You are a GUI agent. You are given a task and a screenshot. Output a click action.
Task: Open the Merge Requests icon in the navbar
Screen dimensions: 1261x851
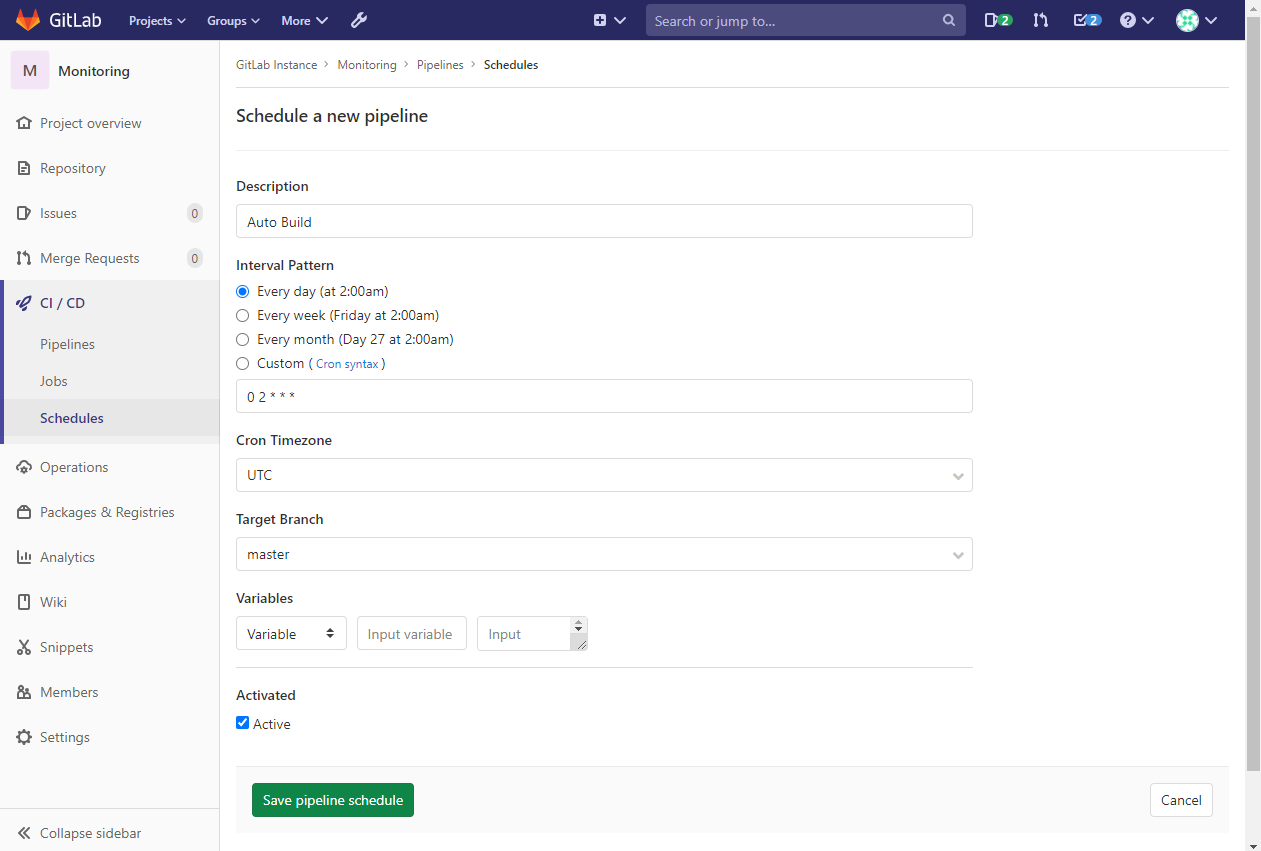click(x=1040, y=20)
